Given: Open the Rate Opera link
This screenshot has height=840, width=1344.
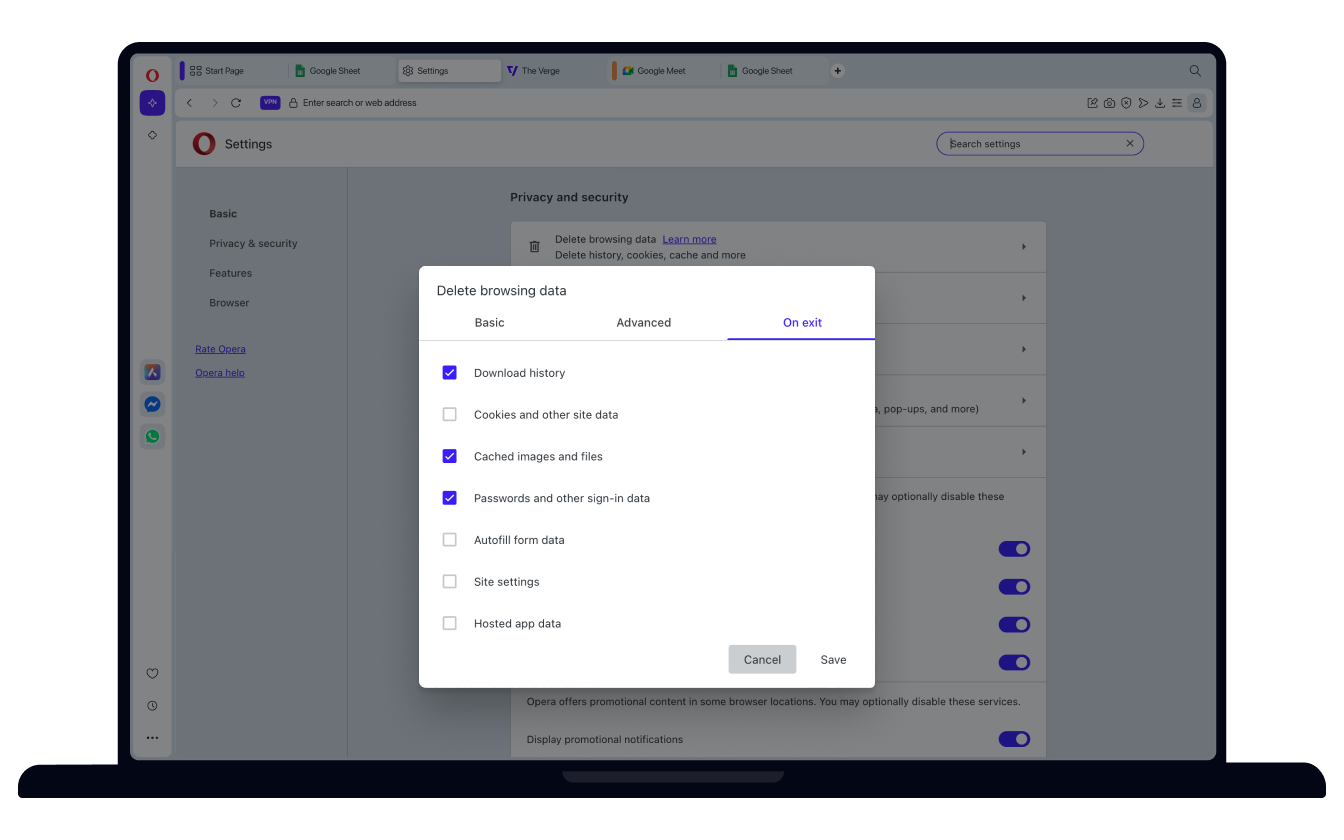Looking at the screenshot, I should point(220,348).
